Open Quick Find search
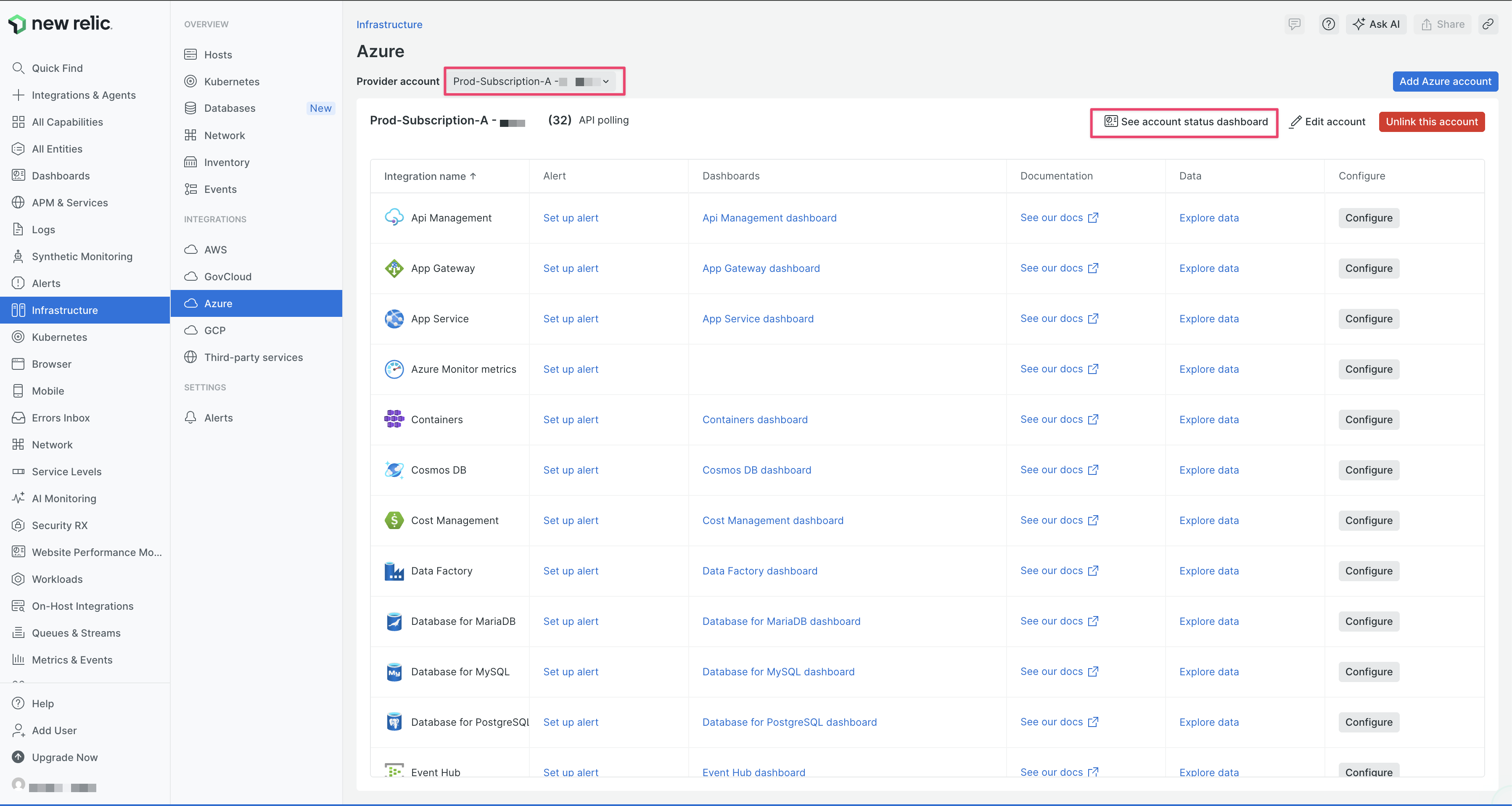This screenshot has width=1512, height=806. click(x=57, y=68)
